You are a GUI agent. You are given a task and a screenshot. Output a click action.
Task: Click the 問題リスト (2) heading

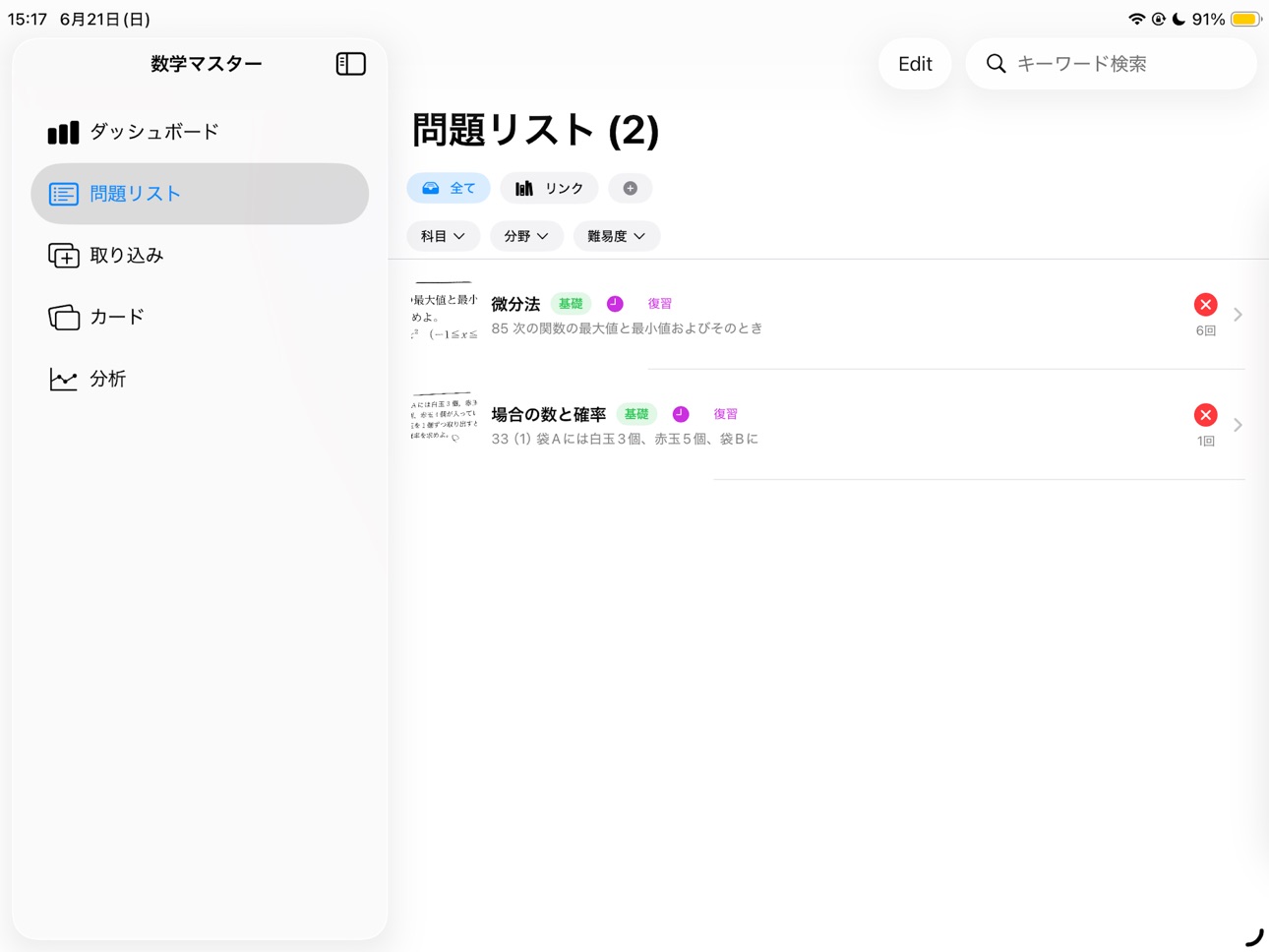pos(535,130)
